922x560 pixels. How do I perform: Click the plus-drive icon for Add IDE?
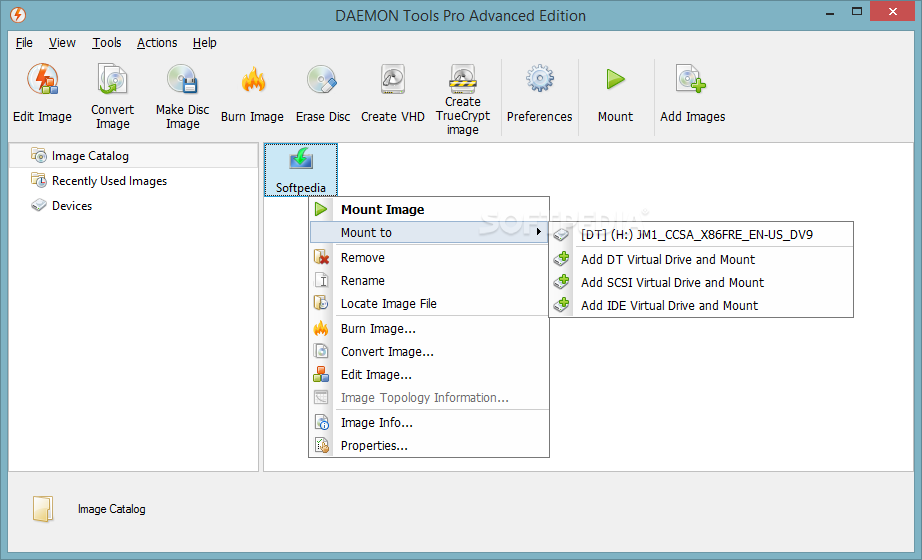[x=562, y=305]
